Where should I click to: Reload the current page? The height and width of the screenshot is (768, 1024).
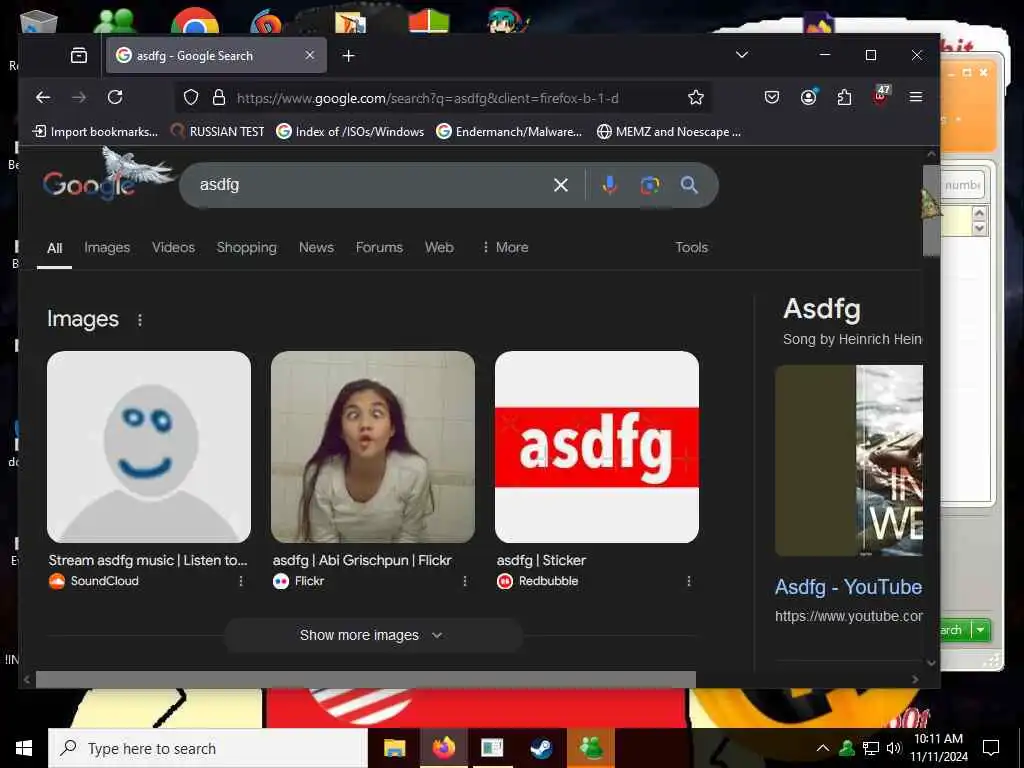(115, 97)
